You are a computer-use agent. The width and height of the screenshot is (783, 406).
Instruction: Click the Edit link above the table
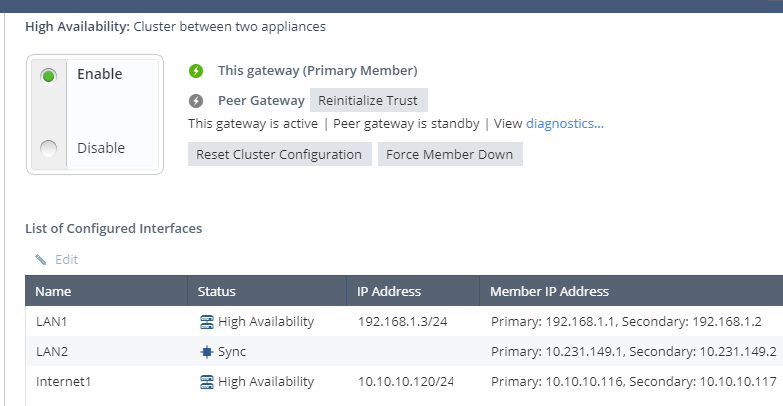click(66, 260)
